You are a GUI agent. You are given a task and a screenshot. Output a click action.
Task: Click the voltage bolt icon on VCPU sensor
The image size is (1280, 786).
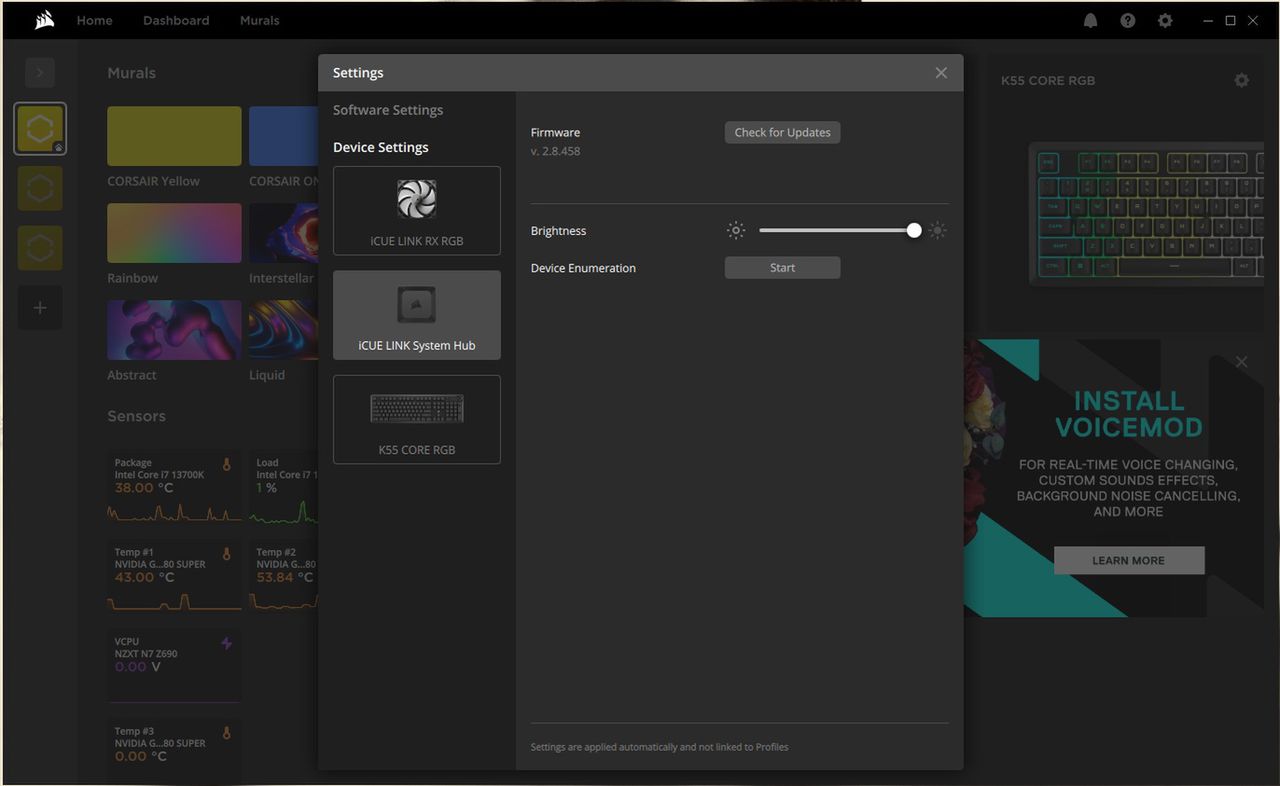(x=226, y=643)
